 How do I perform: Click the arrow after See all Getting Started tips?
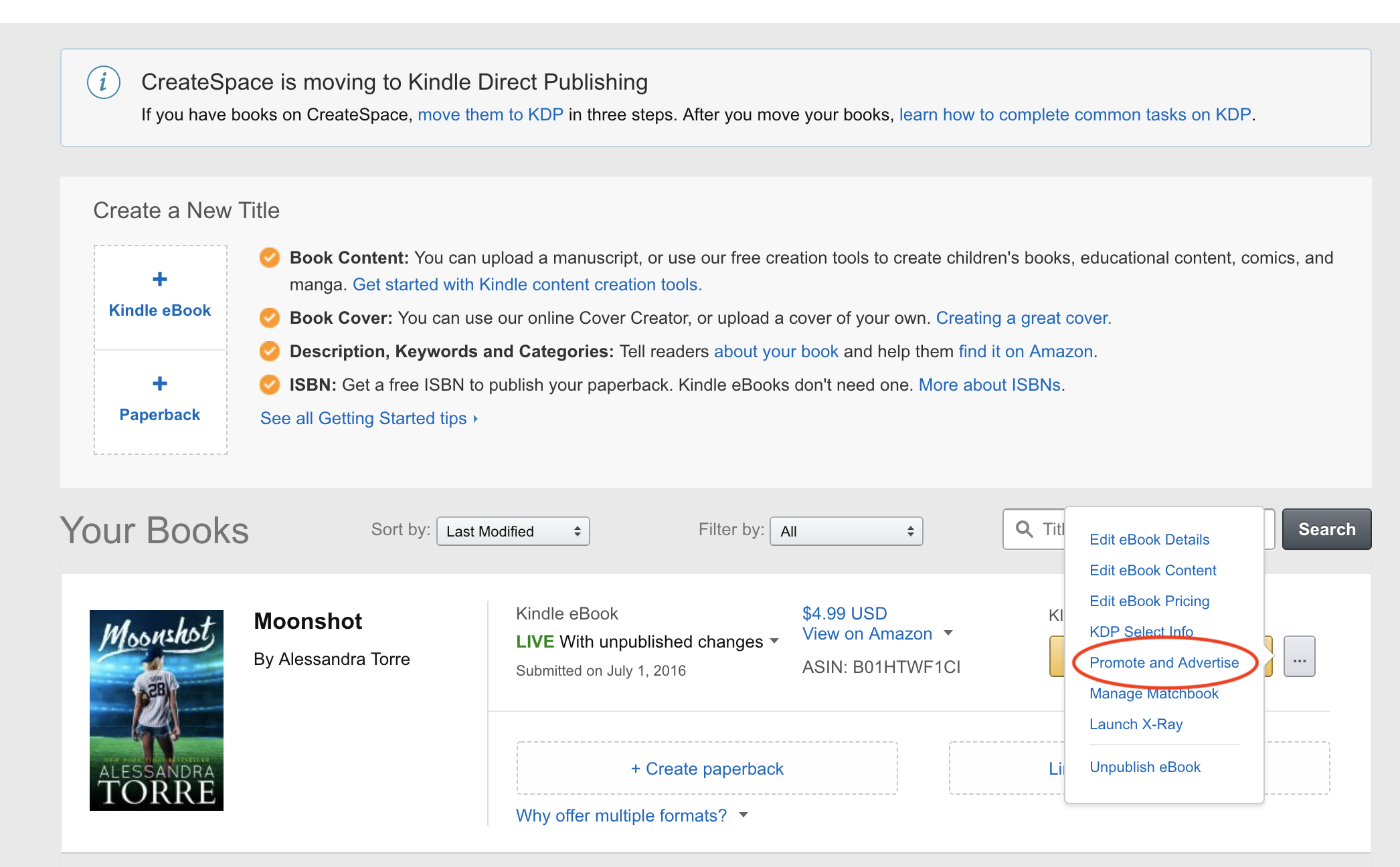click(476, 419)
